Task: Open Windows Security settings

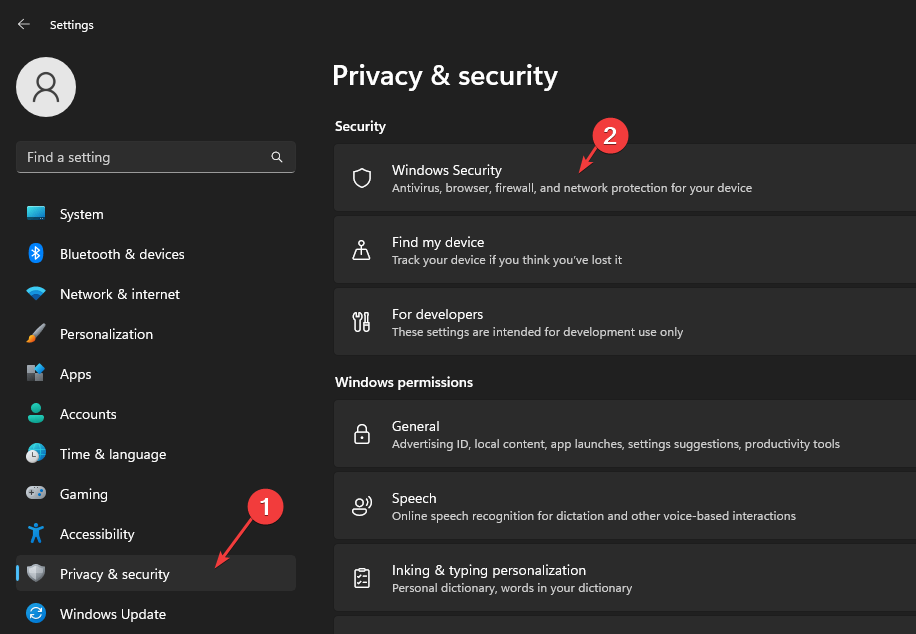Action: [x=625, y=178]
